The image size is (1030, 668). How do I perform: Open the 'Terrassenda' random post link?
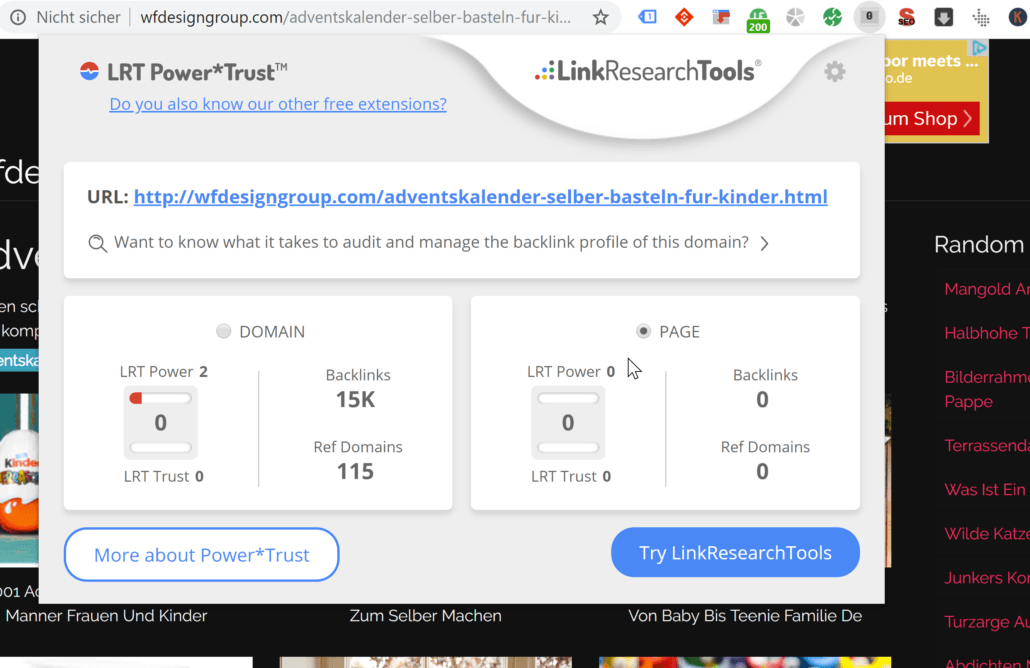click(x=987, y=445)
